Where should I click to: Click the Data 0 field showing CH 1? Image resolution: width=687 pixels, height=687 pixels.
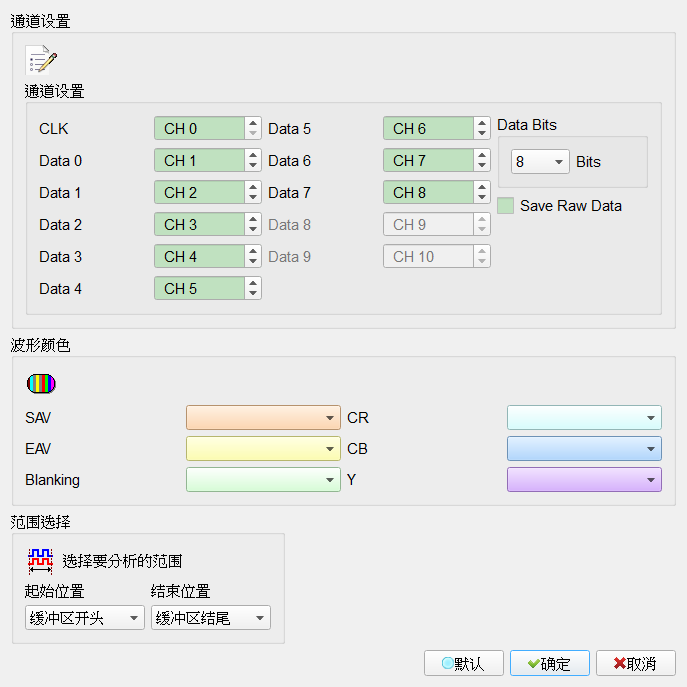click(x=199, y=160)
